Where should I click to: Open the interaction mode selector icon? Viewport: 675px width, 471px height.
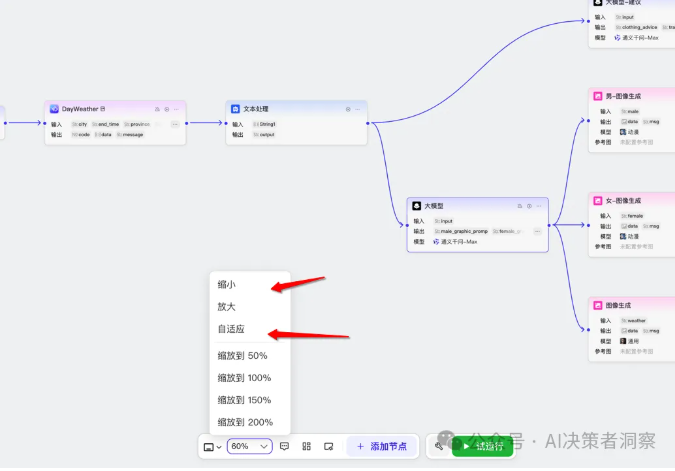pyautogui.click(x=212, y=447)
